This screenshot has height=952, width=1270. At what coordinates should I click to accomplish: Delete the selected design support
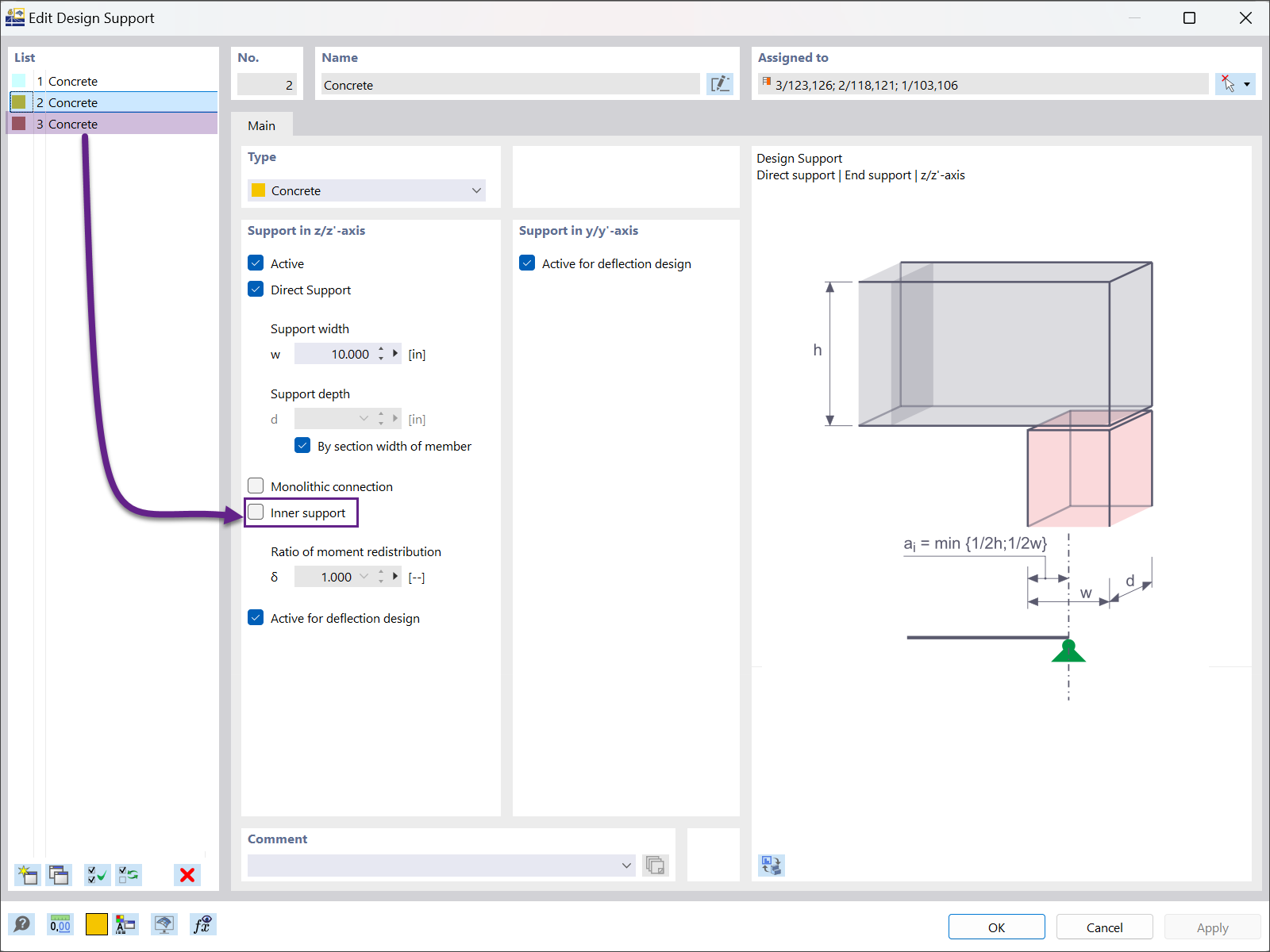point(187,875)
